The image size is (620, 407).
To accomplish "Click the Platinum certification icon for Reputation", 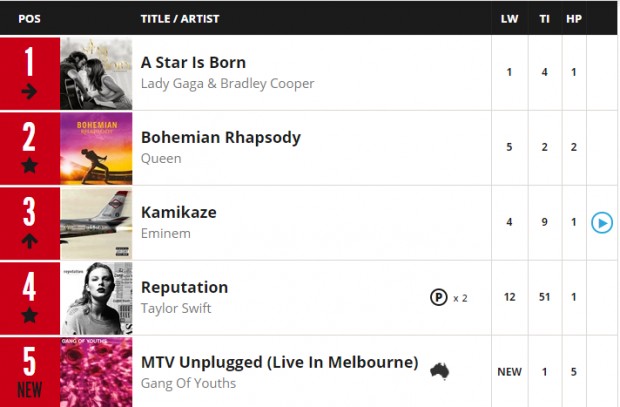I will pyautogui.click(x=439, y=297).
